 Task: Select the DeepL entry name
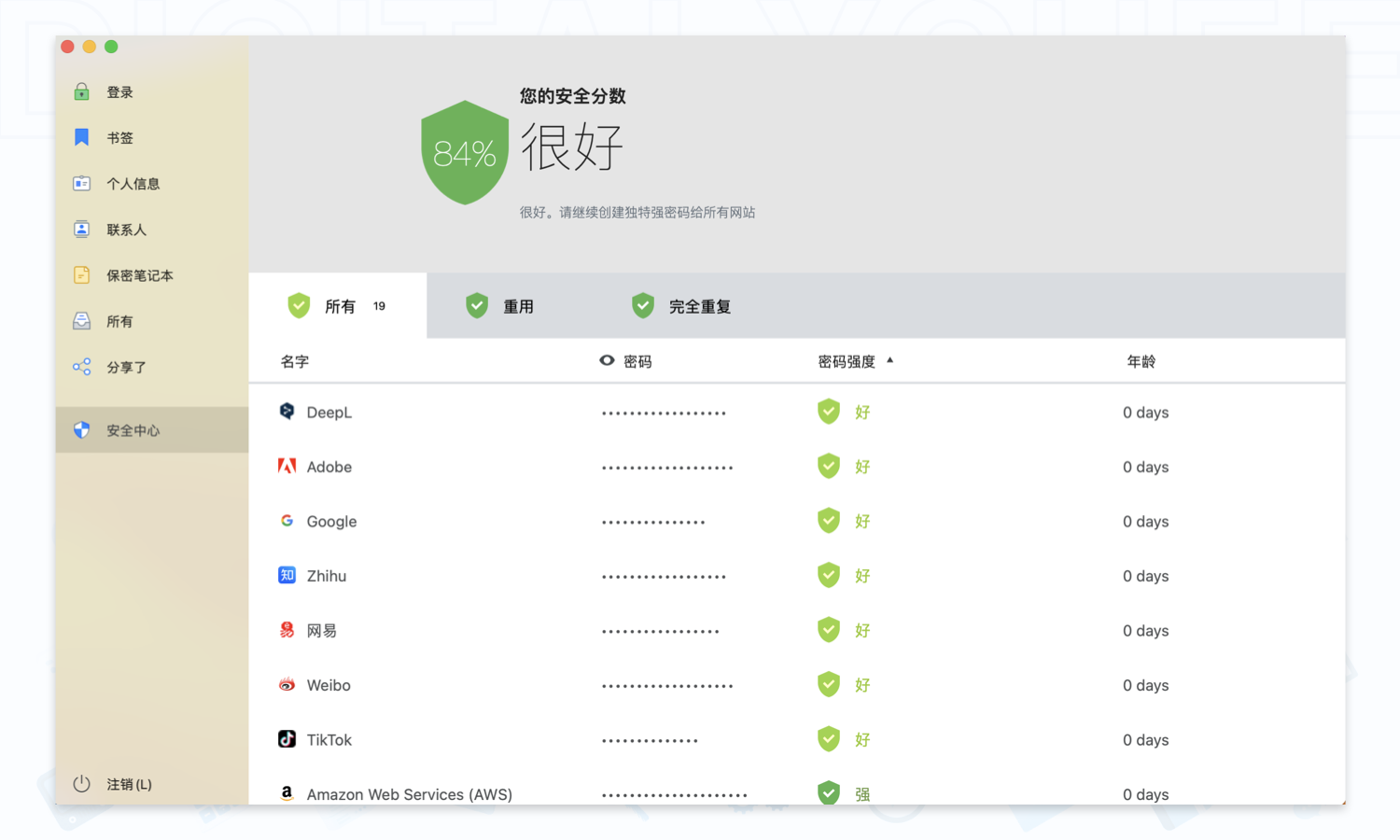point(329,412)
